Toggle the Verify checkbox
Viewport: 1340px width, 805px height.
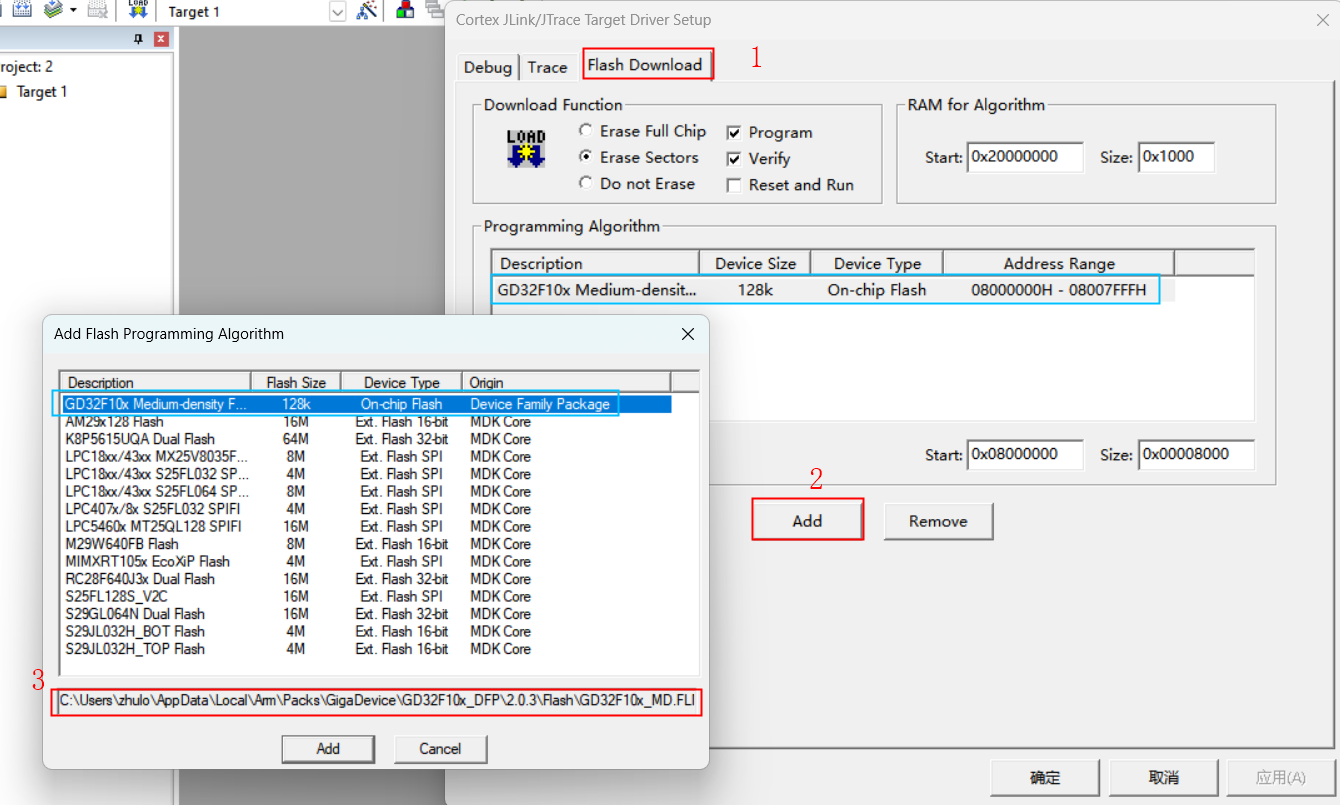pyautogui.click(x=734, y=159)
